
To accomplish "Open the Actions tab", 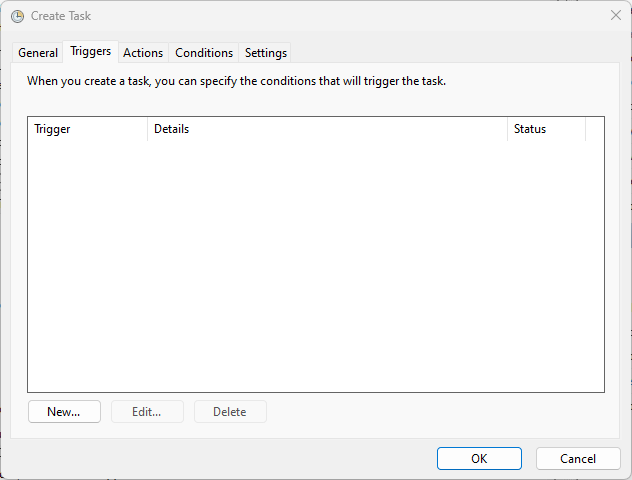I will [x=143, y=53].
